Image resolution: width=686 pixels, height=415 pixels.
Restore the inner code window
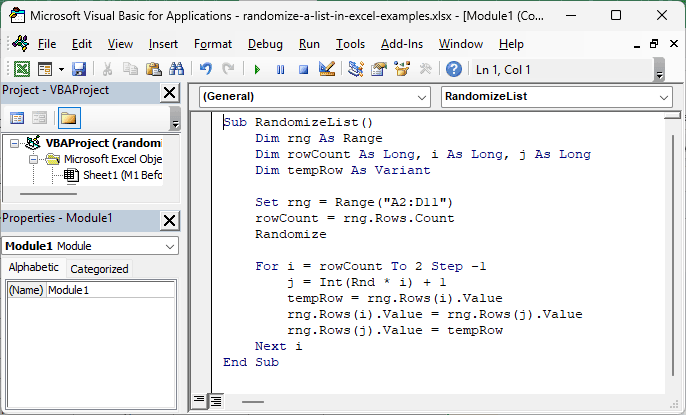pyautogui.click(x=654, y=44)
